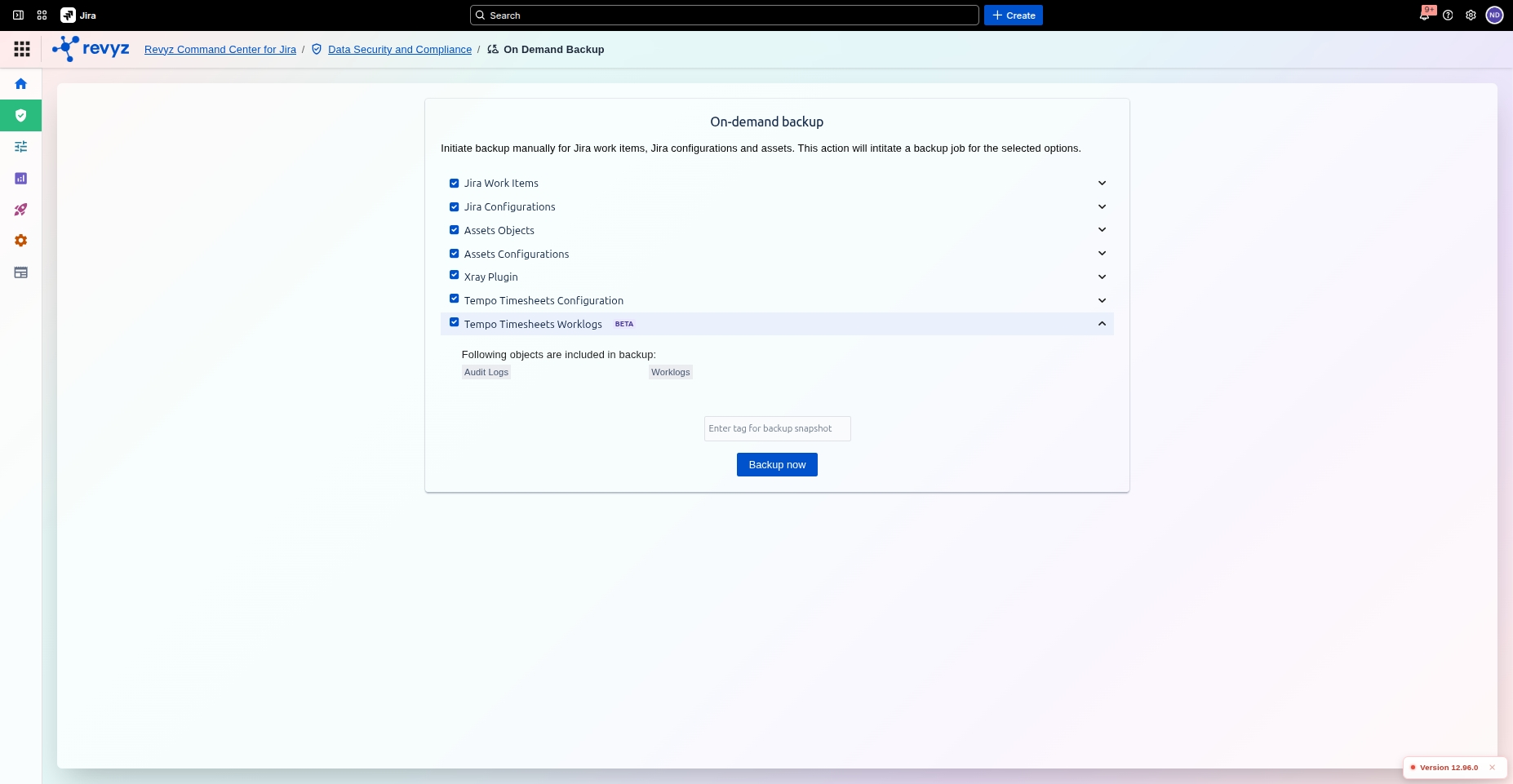This screenshot has height=784, width=1513.
Task: Expand the Jira Work Items section
Action: 1102,184
